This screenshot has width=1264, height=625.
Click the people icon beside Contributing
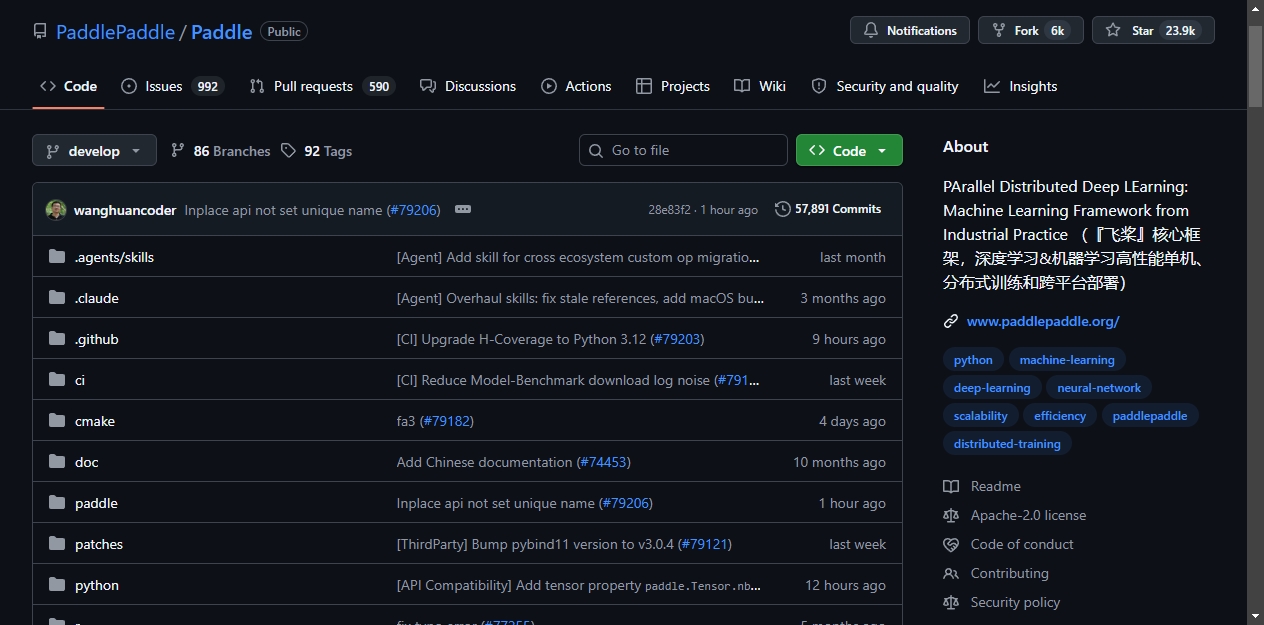coord(951,573)
